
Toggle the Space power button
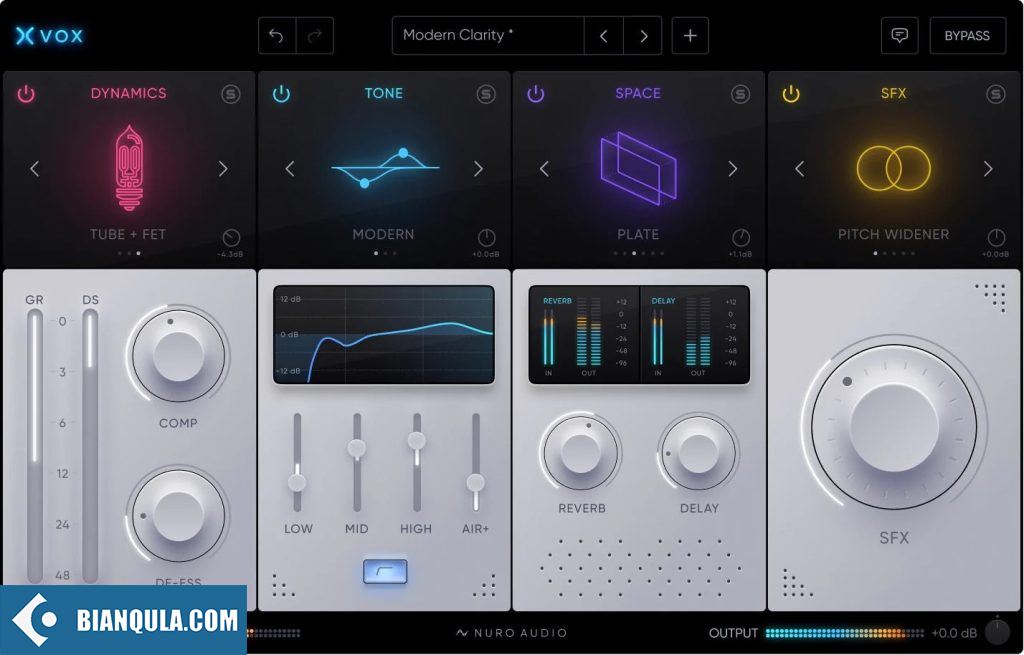[x=536, y=93]
